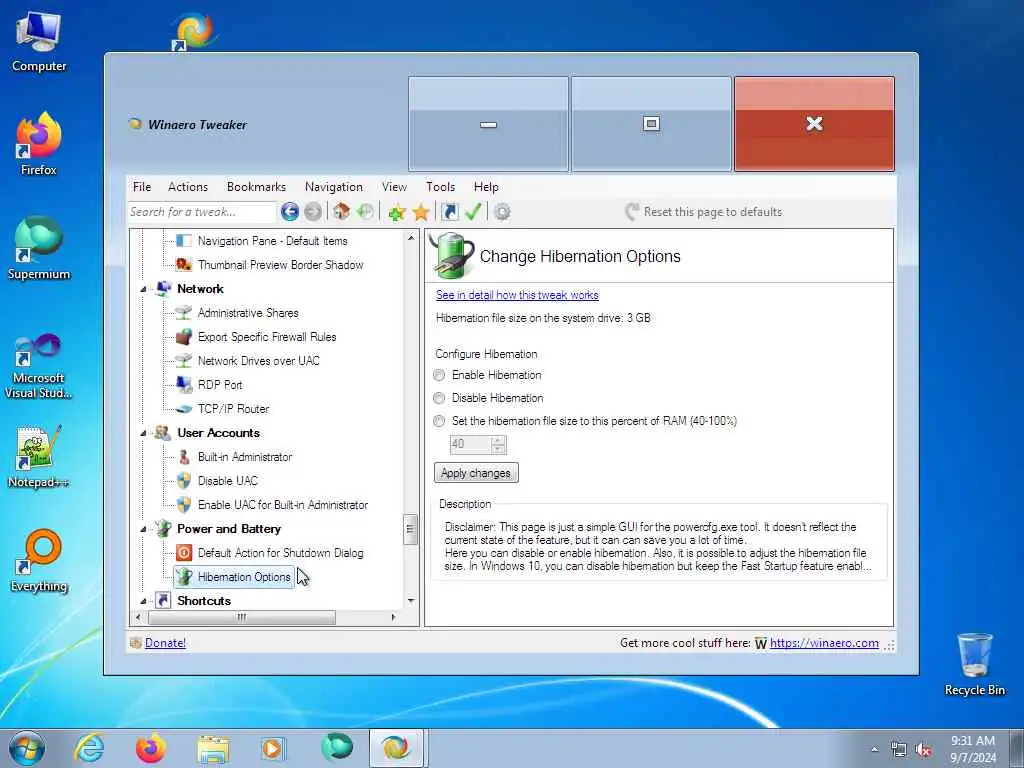Click the Windows Start orb
Viewport: 1024px width, 768px height.
(27, 748)
